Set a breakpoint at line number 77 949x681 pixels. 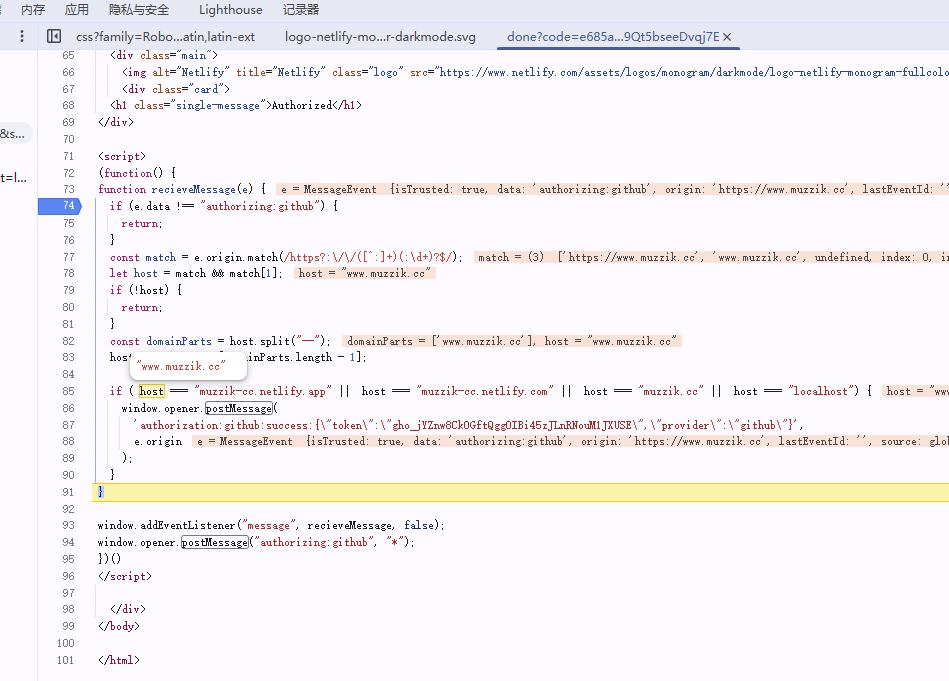coord(68,257)
